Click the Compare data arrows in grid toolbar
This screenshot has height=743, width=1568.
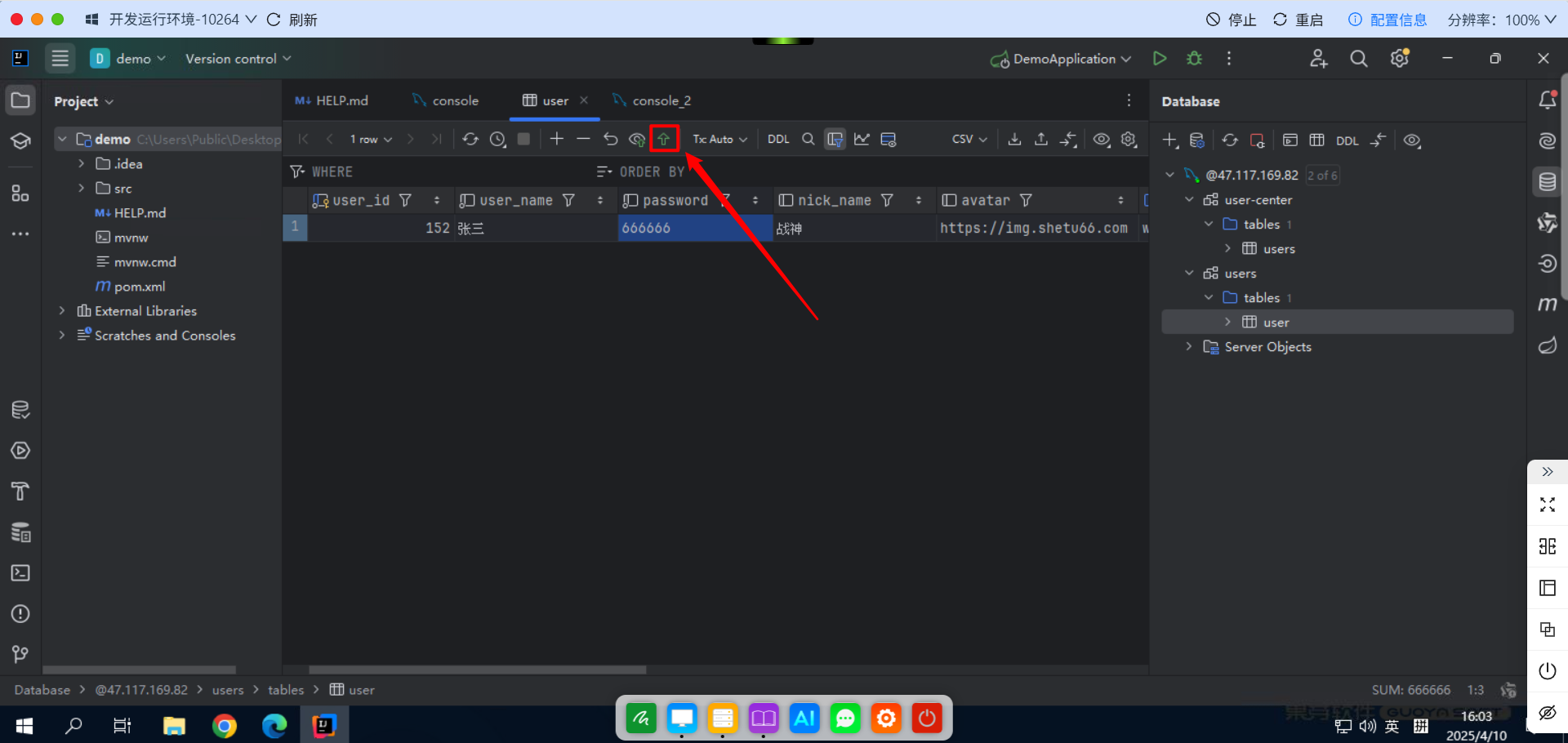1069,140
